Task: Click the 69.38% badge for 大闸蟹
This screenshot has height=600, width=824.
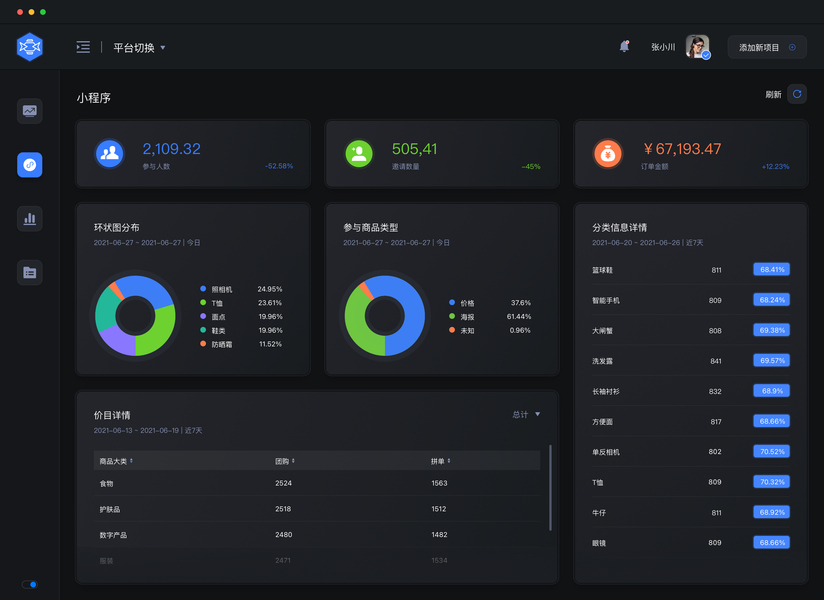Action: (771, 330)
